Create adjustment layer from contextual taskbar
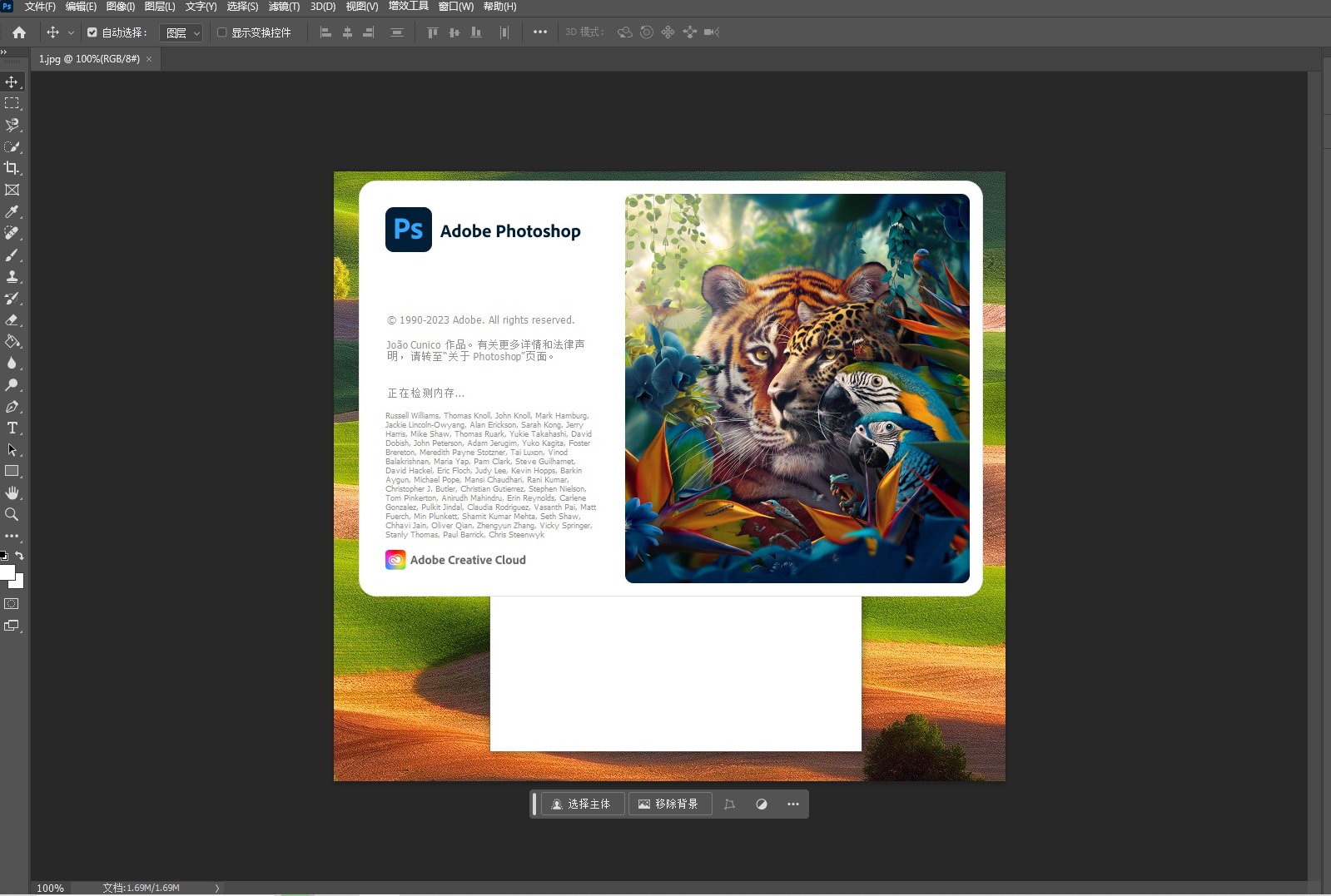The image size is (1331, 896). (x=762, y=804)
